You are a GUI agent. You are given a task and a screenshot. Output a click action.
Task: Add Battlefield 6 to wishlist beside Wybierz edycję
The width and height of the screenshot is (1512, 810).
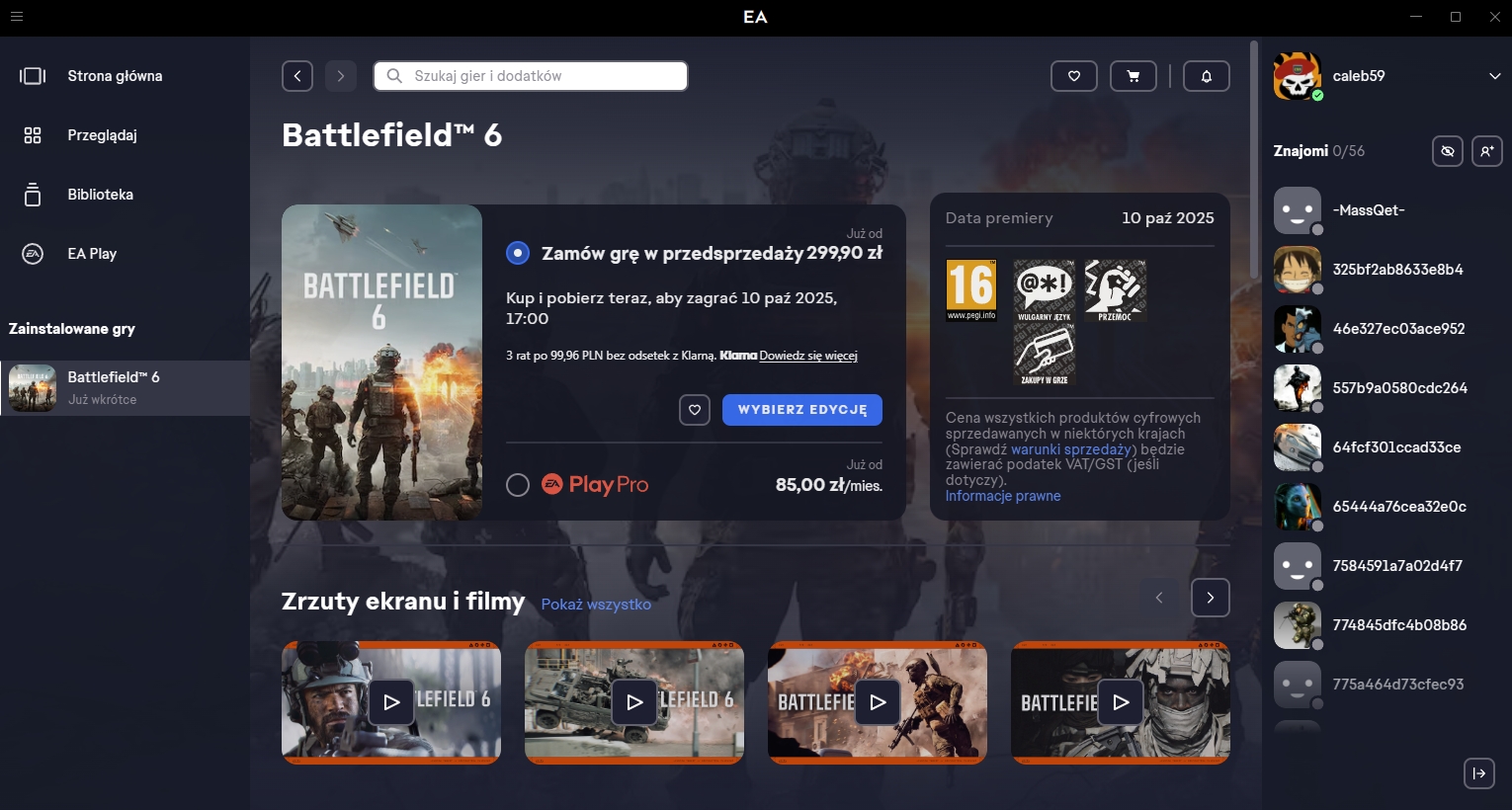click(x=695, y=410)
